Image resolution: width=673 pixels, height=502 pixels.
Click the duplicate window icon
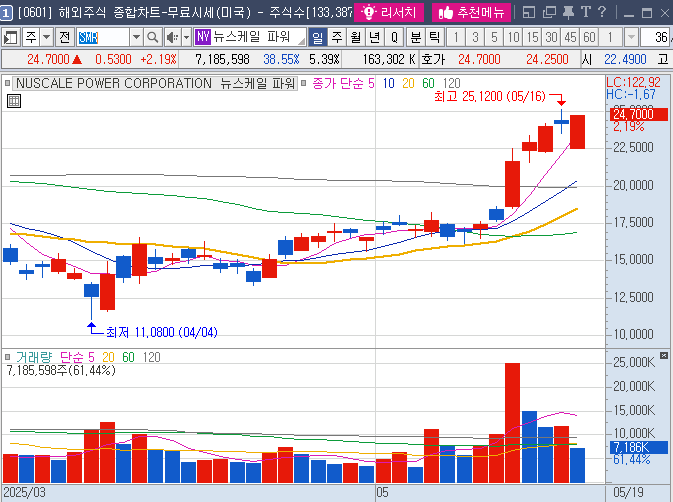pos(549,12)
